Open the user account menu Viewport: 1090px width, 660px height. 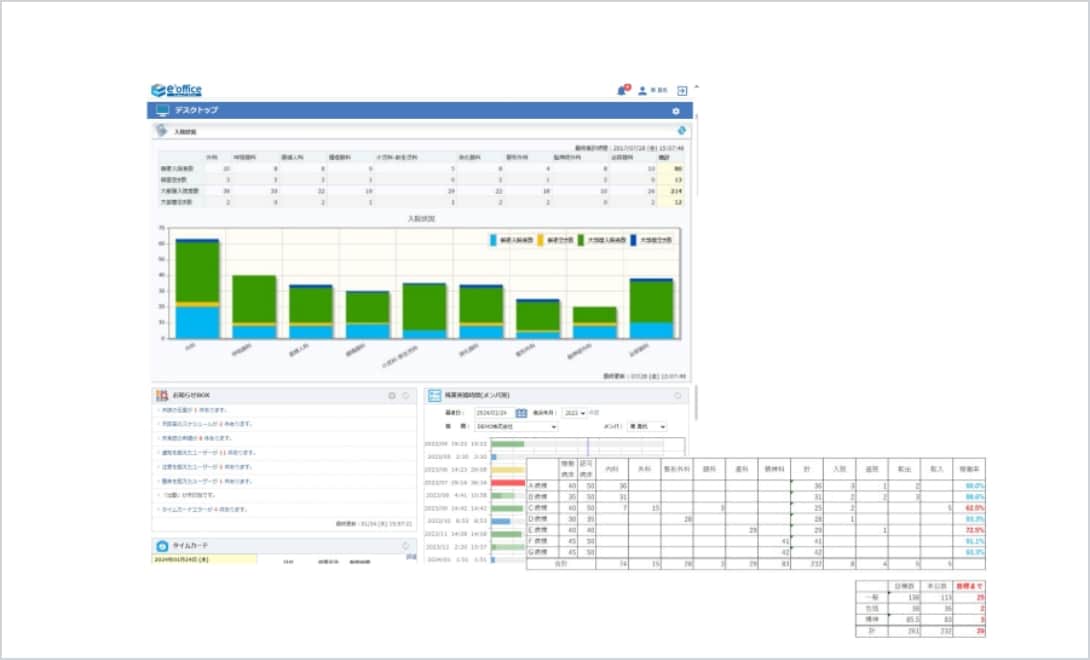point(653,90)
